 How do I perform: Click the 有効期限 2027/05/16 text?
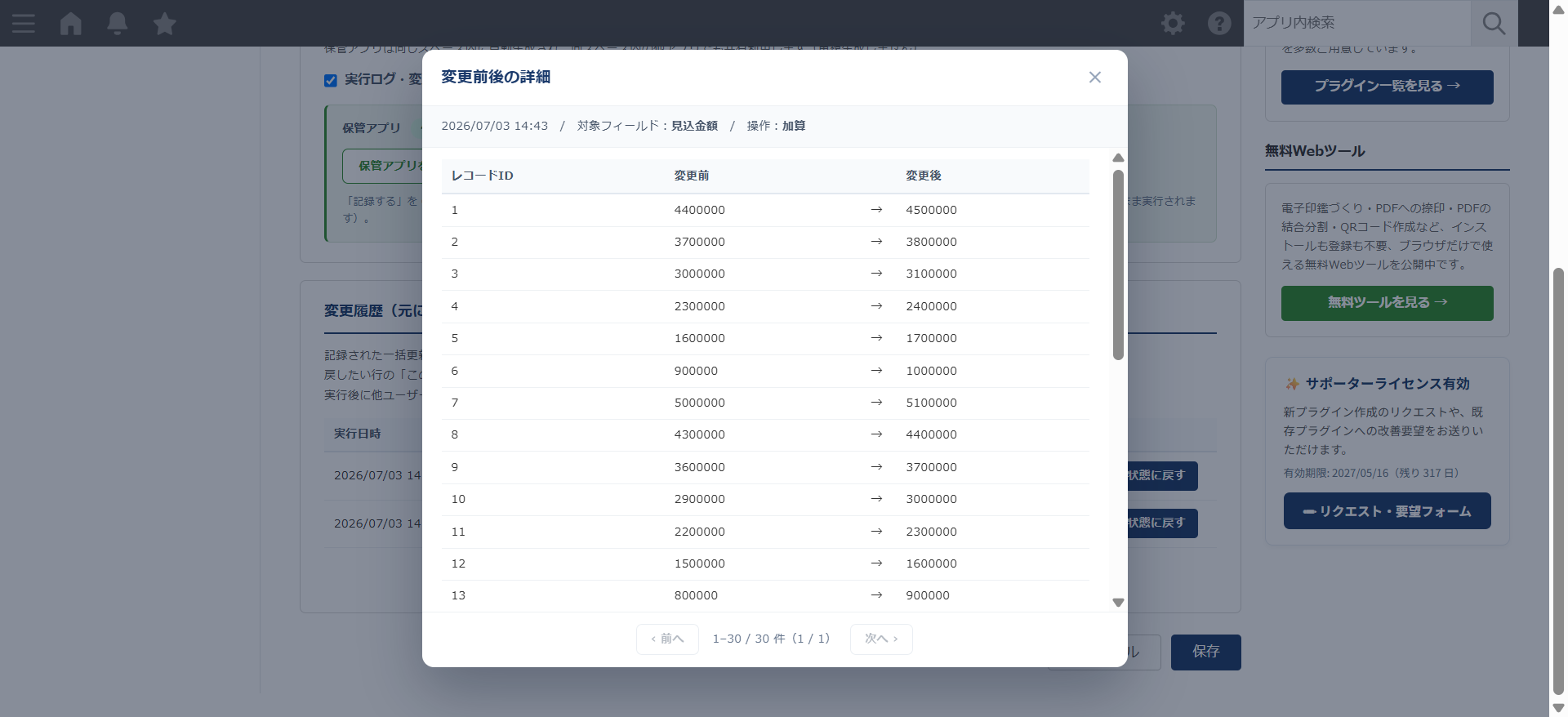point(1371,473)
